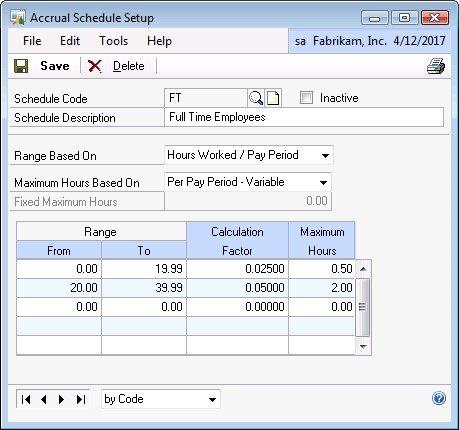Go to last record navigation arrow
Viewport: 459px width, 430px height.
[x=81, y=399]
